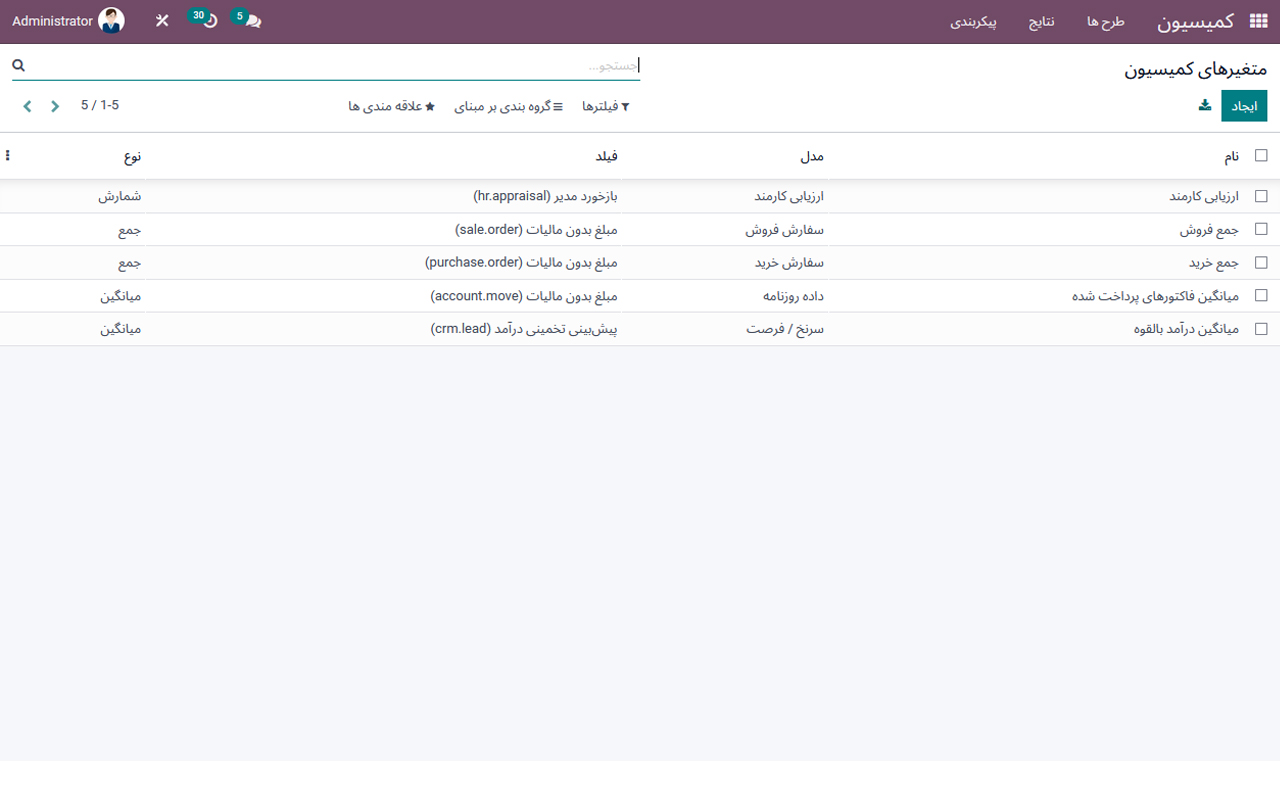The height and width of the screenshot is (800, 1280).
Task: Check the جمع فروش row checkbox
Action: 1261,229
